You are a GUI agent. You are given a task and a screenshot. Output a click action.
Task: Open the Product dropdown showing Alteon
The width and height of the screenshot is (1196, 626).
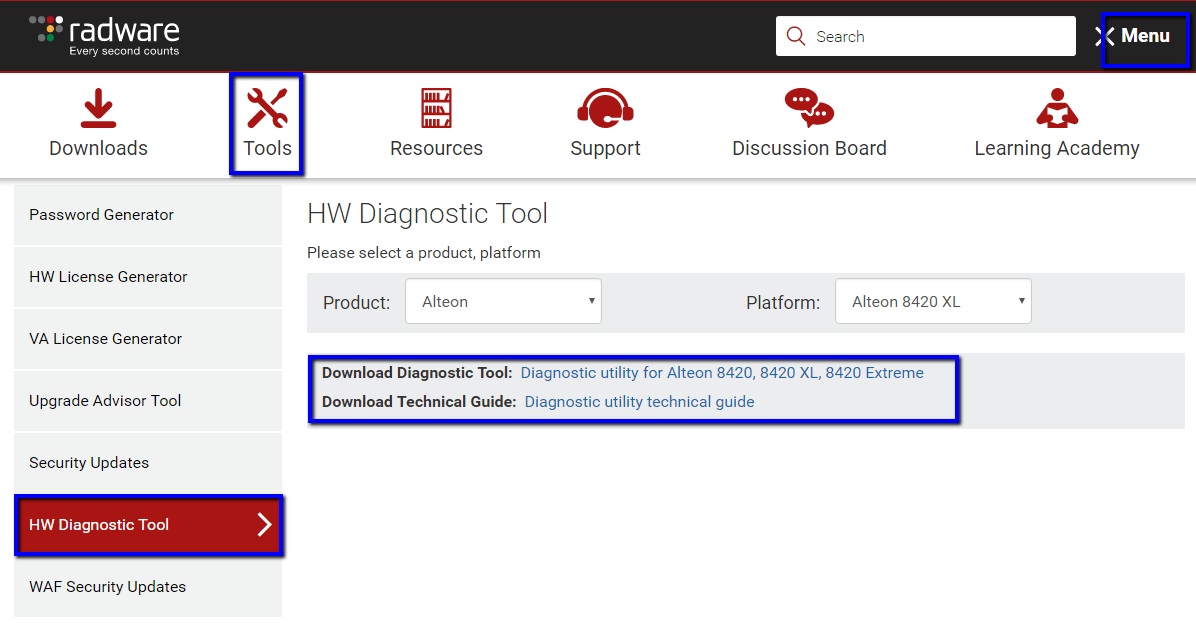click(x=502, y=300)
